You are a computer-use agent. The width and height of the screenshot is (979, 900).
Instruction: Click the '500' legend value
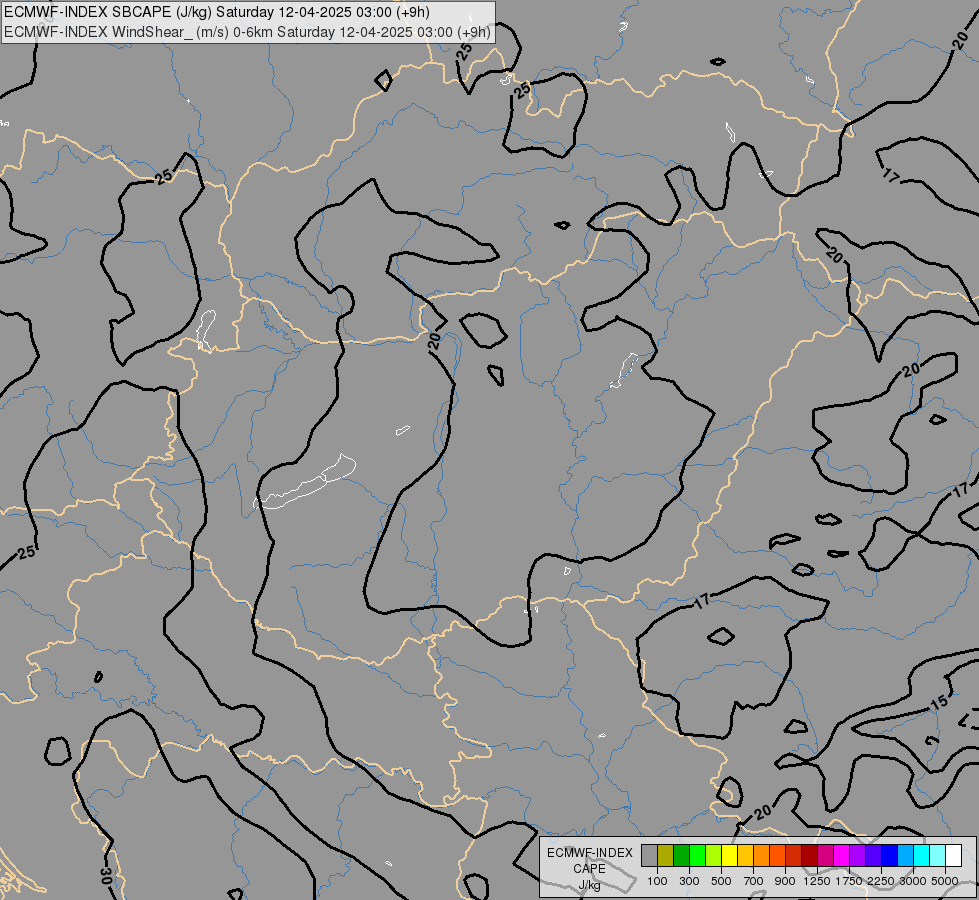coord(721,881)
